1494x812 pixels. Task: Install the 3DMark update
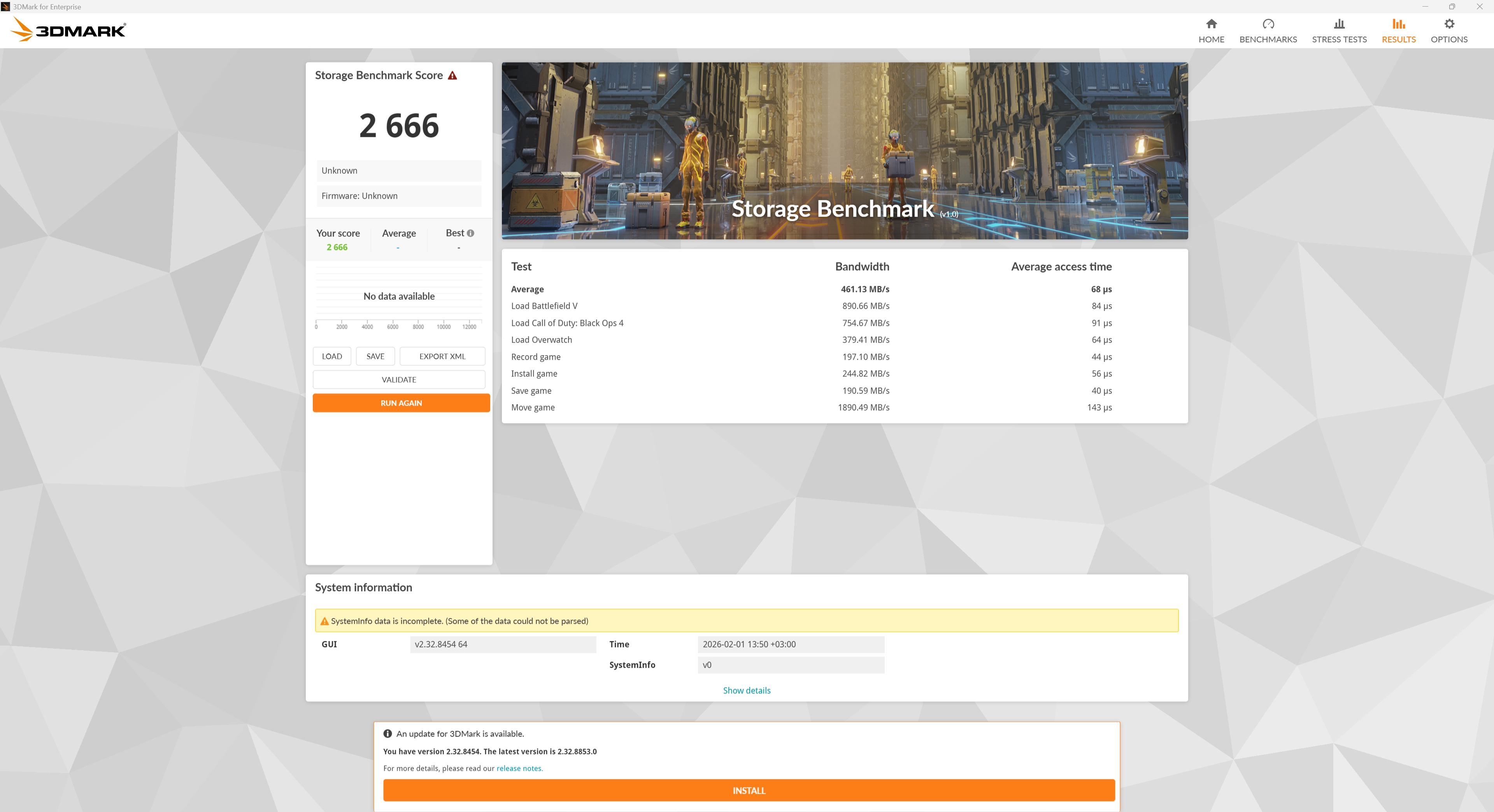(x=748, y=791)
